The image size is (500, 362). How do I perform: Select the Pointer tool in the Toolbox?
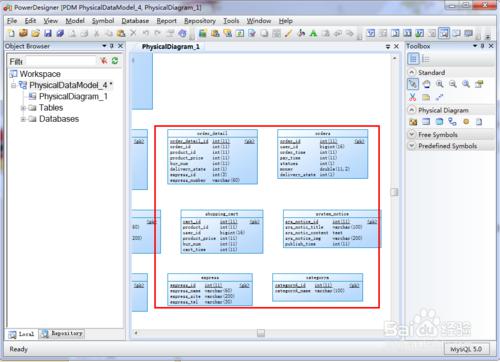[413, 84]
